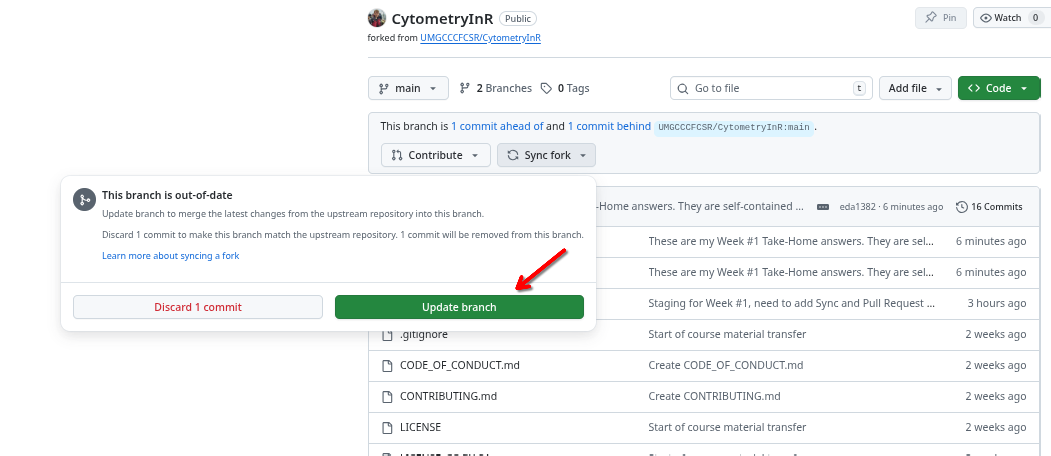Focus the Go to file search field

(x=770, y=88)
